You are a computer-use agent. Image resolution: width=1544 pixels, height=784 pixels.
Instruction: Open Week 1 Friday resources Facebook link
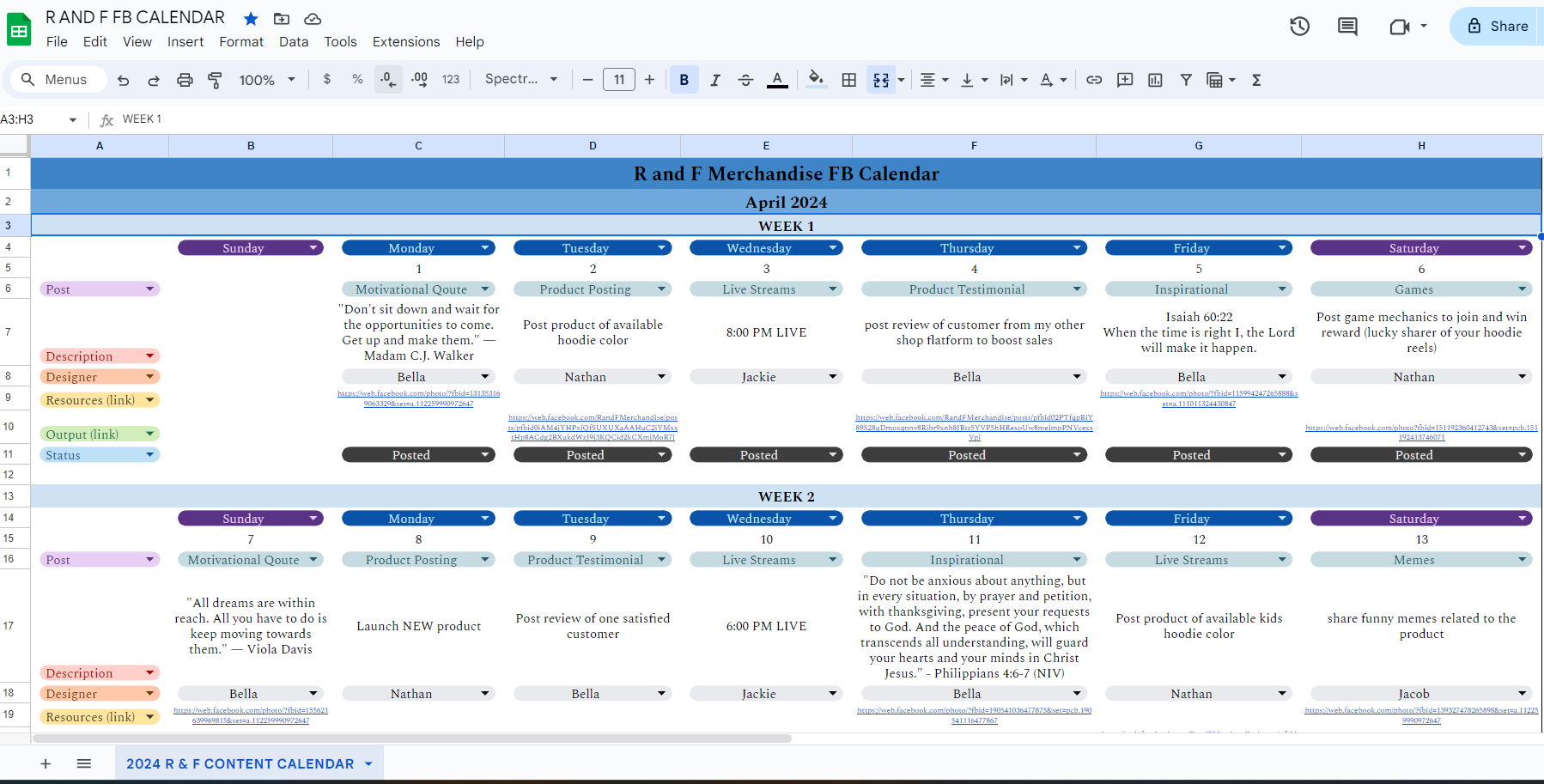click(1199, 398)
